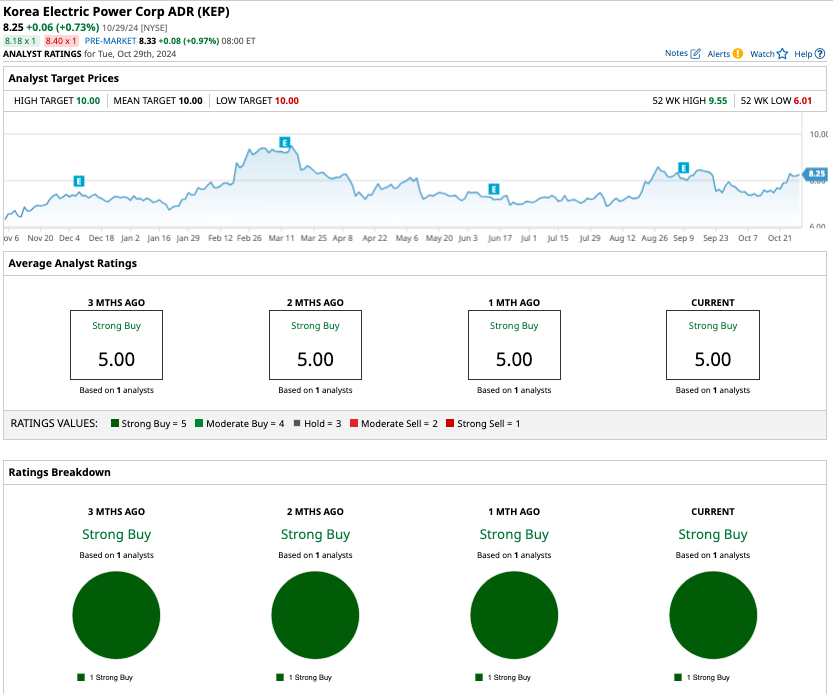
Task: Click the 8.18 x 1 bid quote badge
Action: (21, 41)
